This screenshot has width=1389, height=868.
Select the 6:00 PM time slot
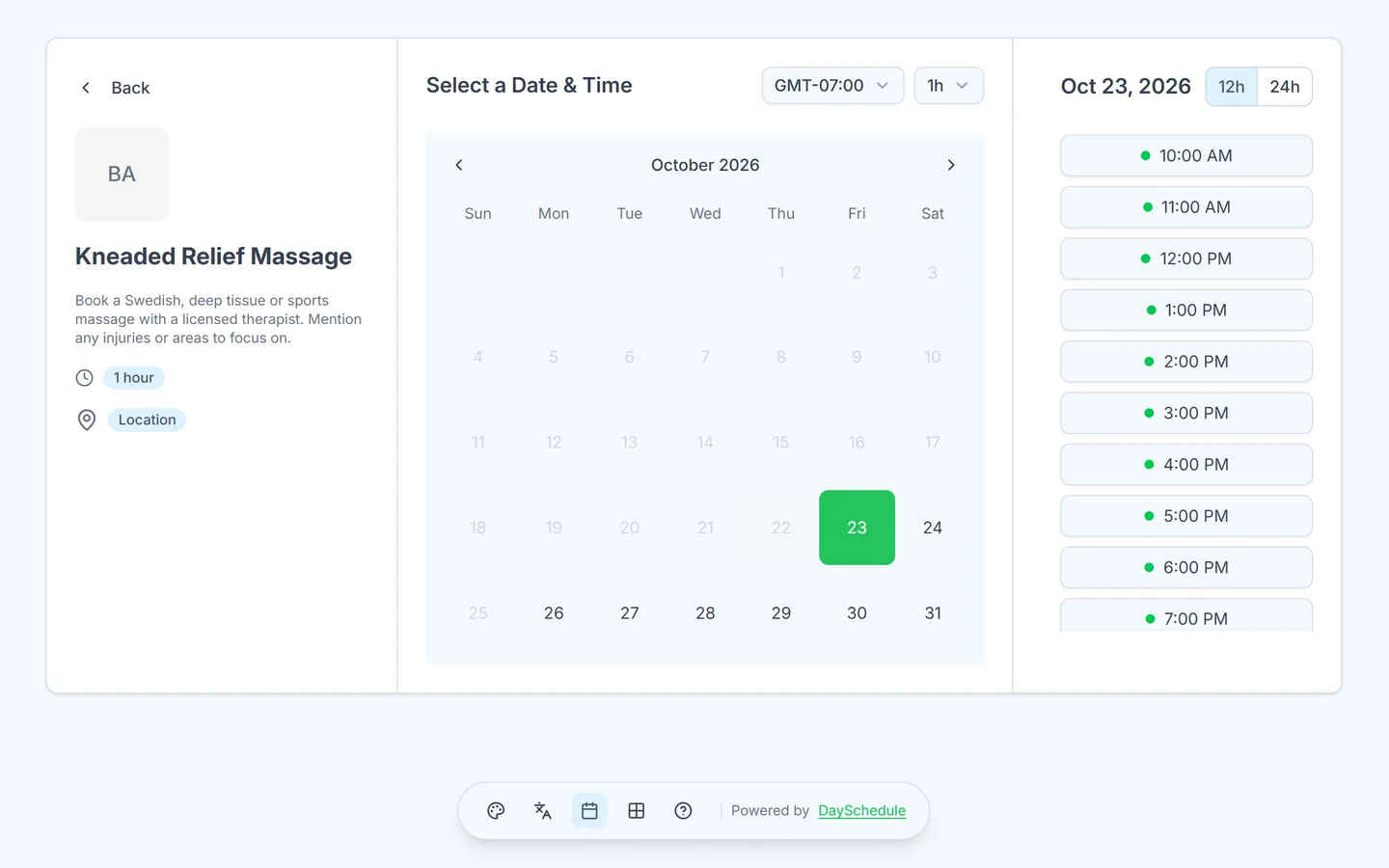[1186, 567]
